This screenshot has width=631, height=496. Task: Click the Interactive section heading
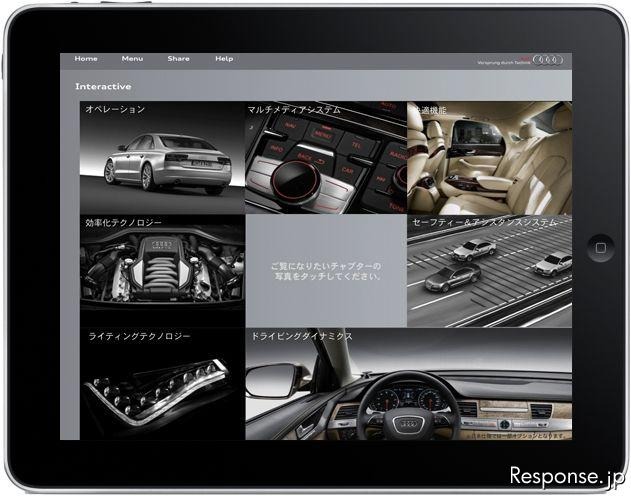[x=103, y=87]
